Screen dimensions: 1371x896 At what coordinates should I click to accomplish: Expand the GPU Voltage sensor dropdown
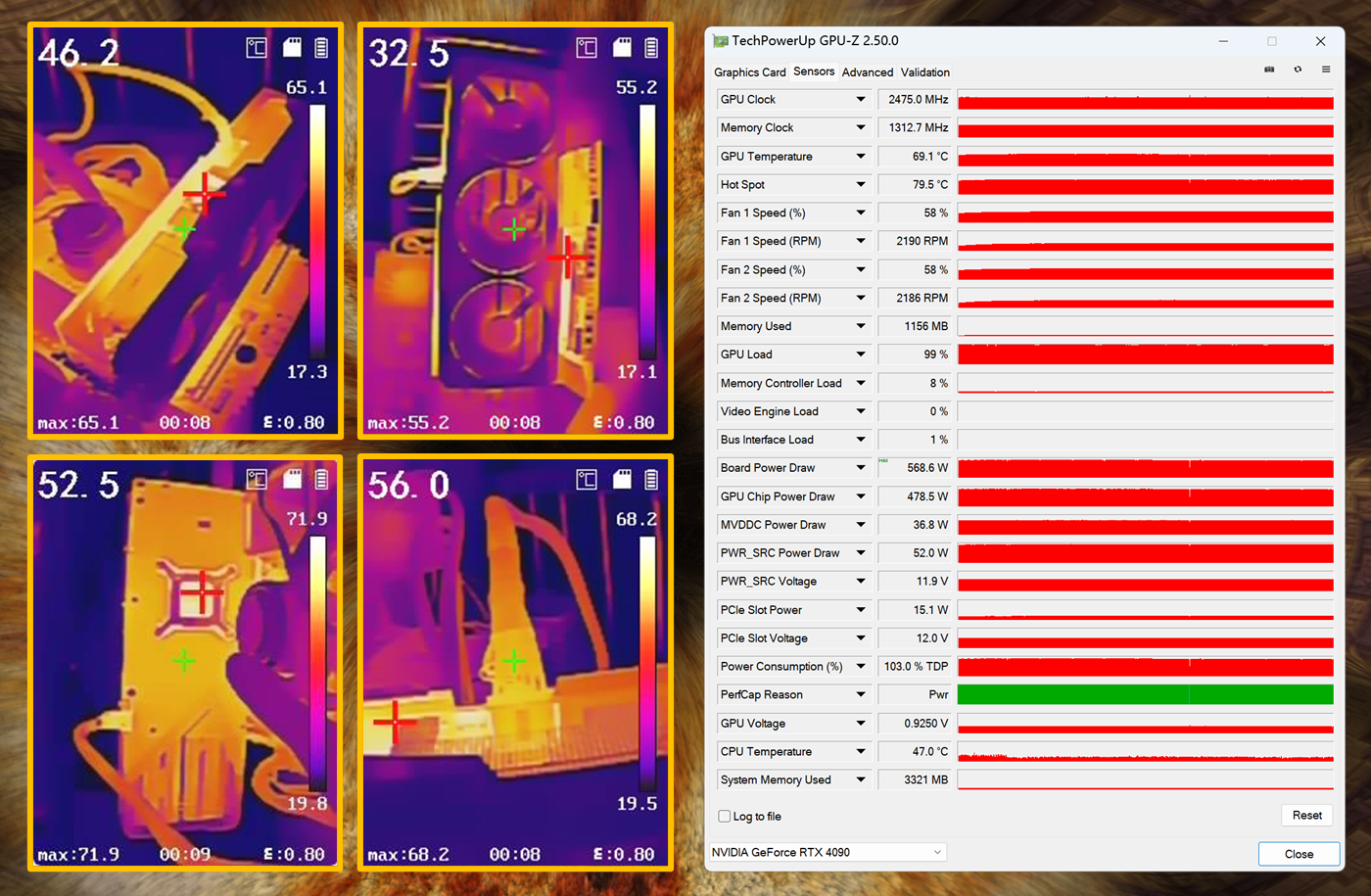point(861,724)
